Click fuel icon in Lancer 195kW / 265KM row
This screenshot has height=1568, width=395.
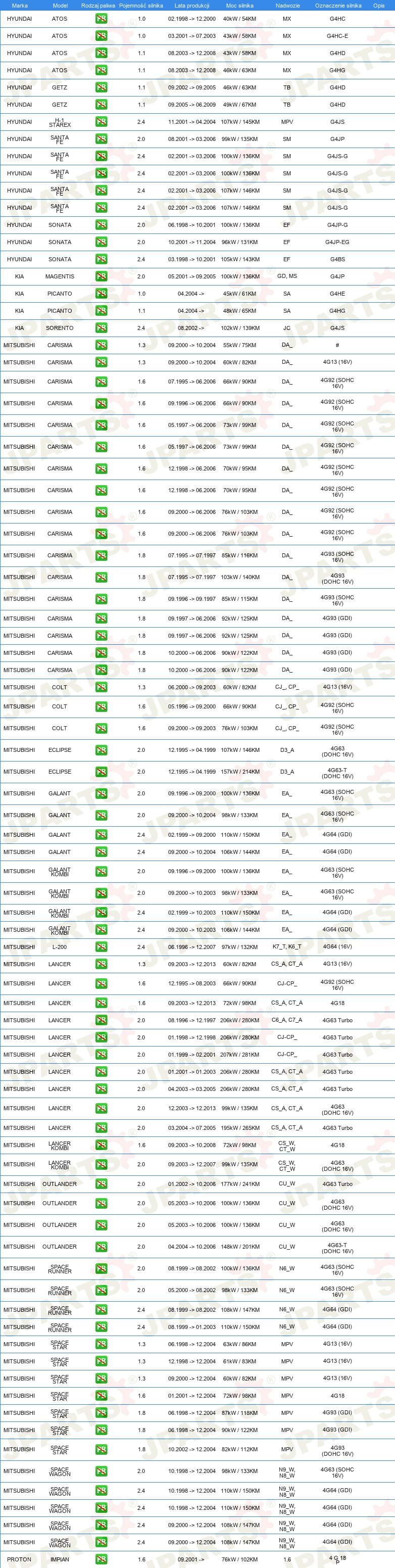pos(101,1128)
